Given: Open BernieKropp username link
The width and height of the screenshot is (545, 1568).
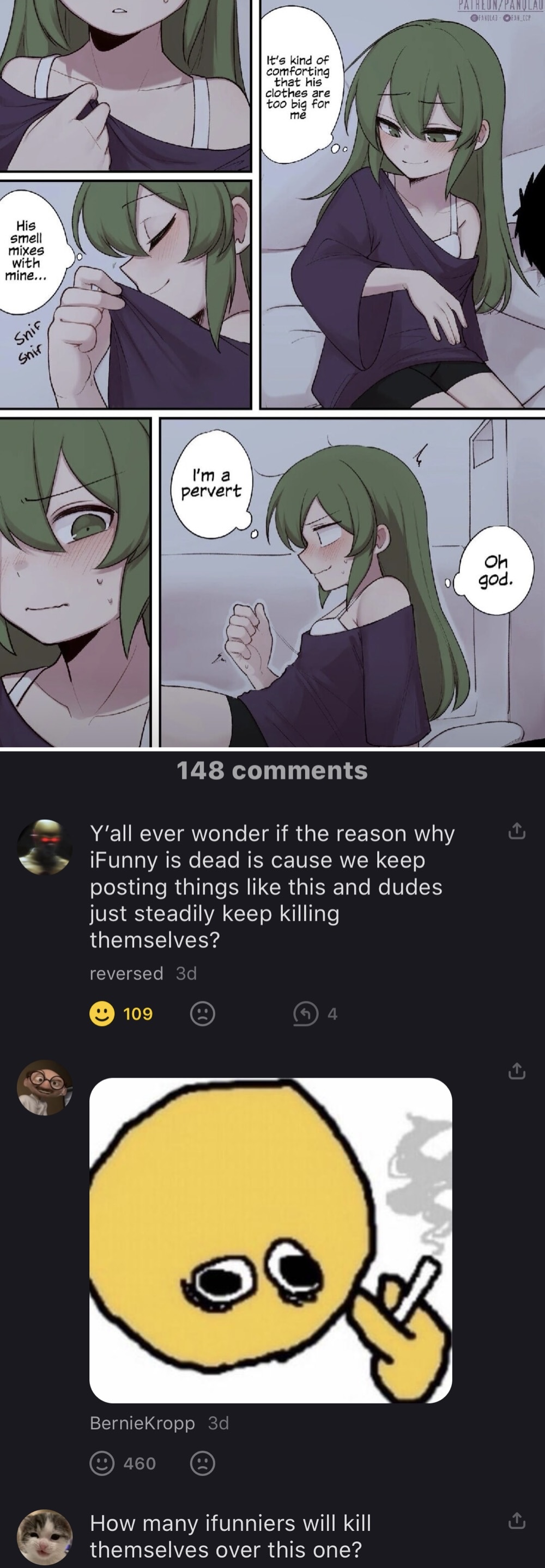Looking at the screenshot, I should (142, 1423).
